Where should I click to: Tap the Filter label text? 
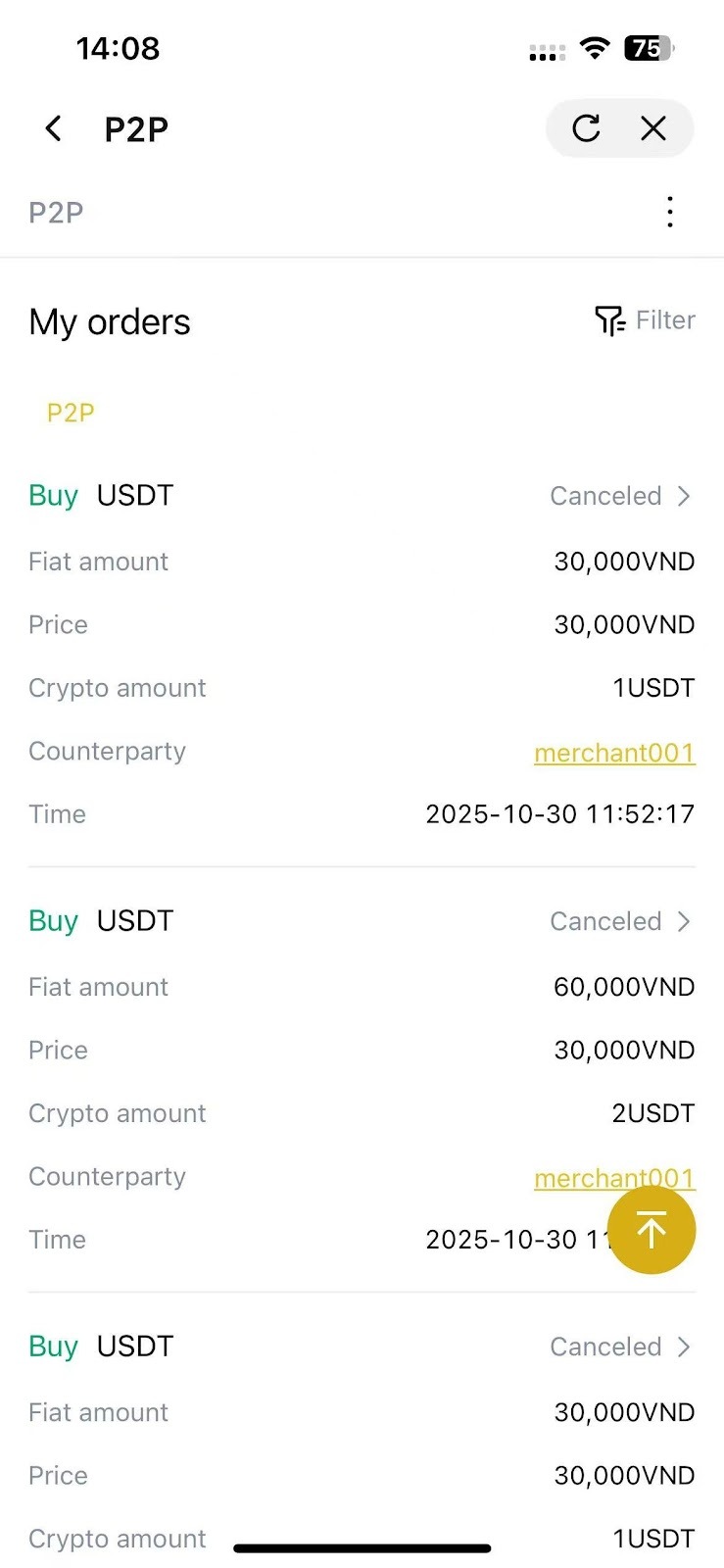point(665,320)
